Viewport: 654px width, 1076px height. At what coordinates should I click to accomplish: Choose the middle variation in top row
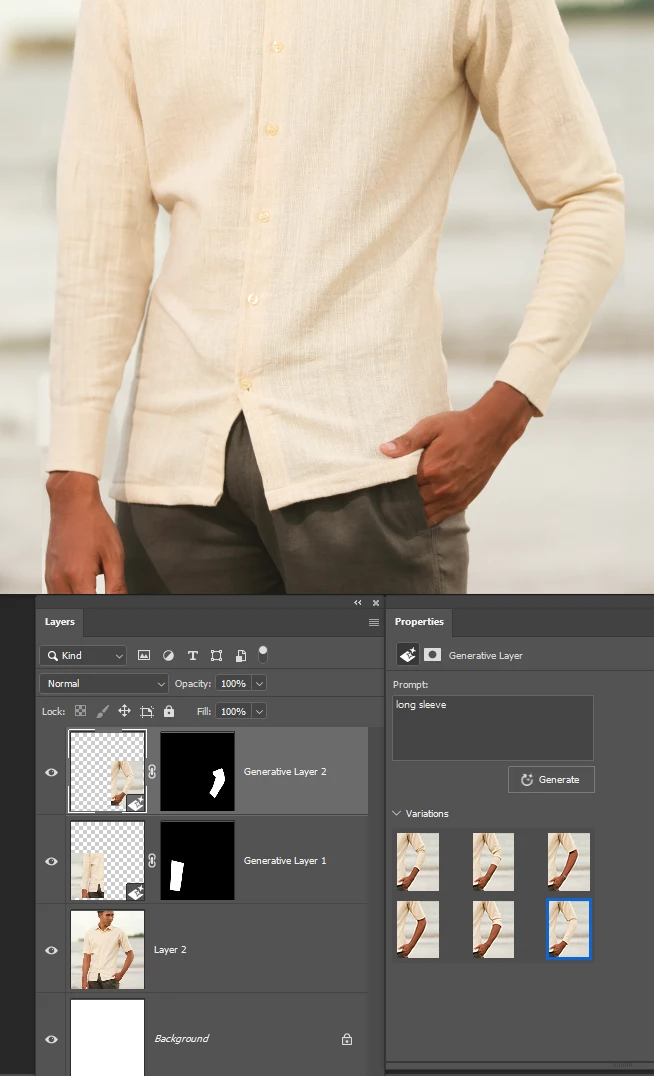click(x=493, y=862)
